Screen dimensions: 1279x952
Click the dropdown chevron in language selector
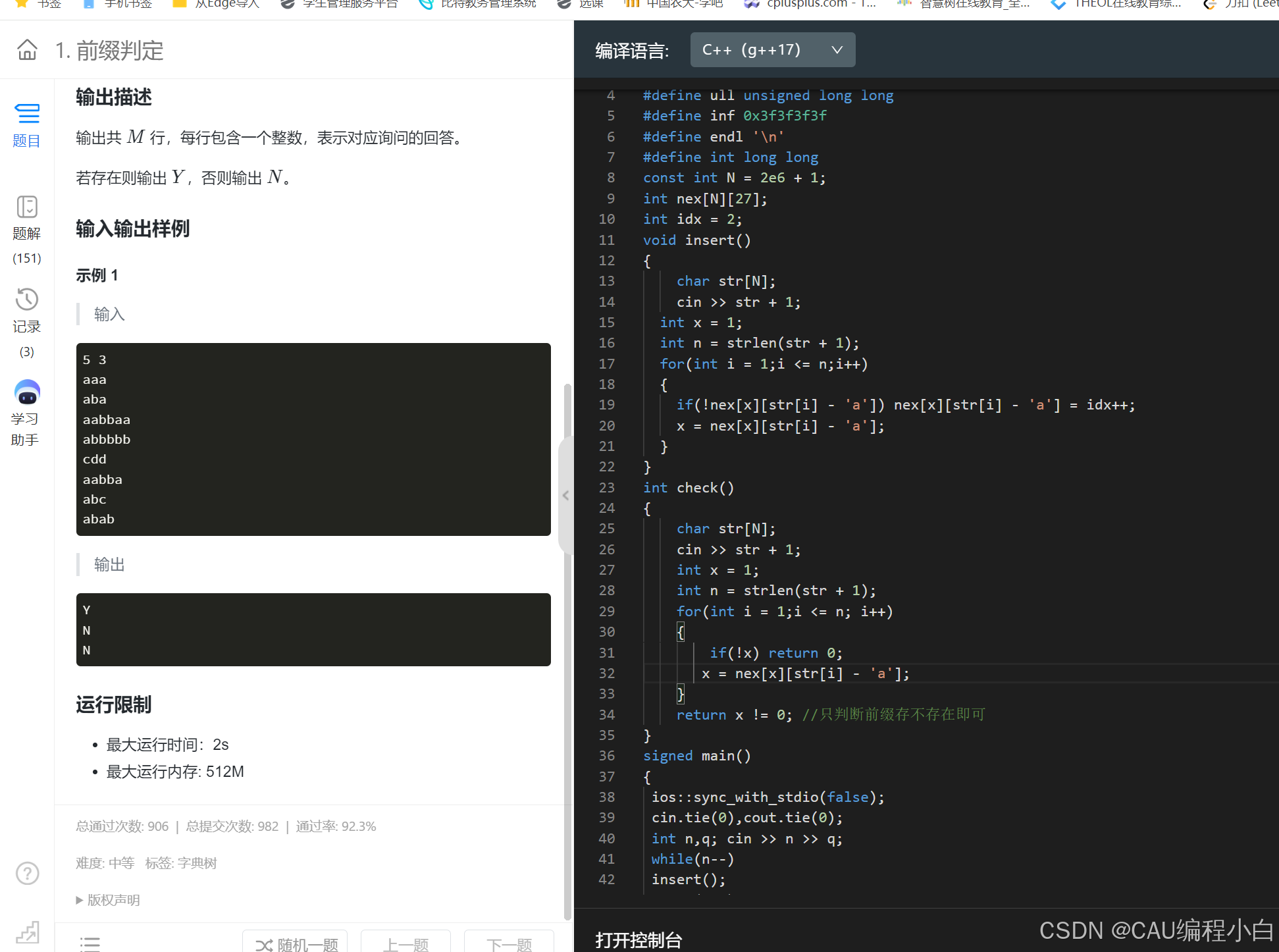(837, 50)
